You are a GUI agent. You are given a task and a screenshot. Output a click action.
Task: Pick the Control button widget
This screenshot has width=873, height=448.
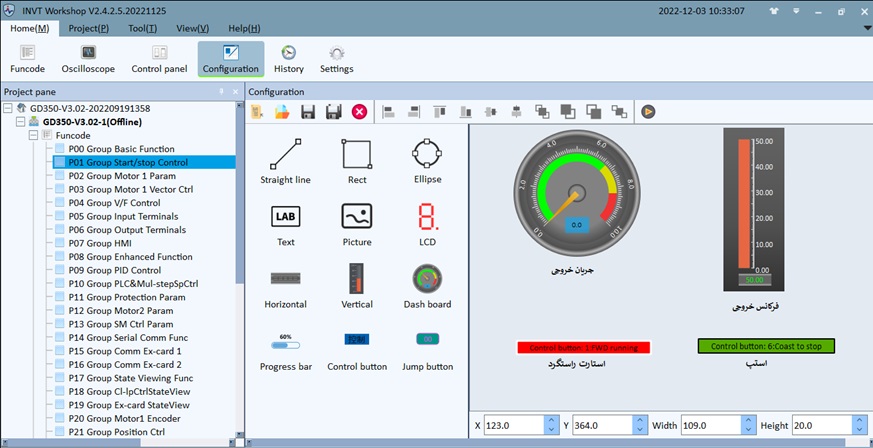pos(357,351)
